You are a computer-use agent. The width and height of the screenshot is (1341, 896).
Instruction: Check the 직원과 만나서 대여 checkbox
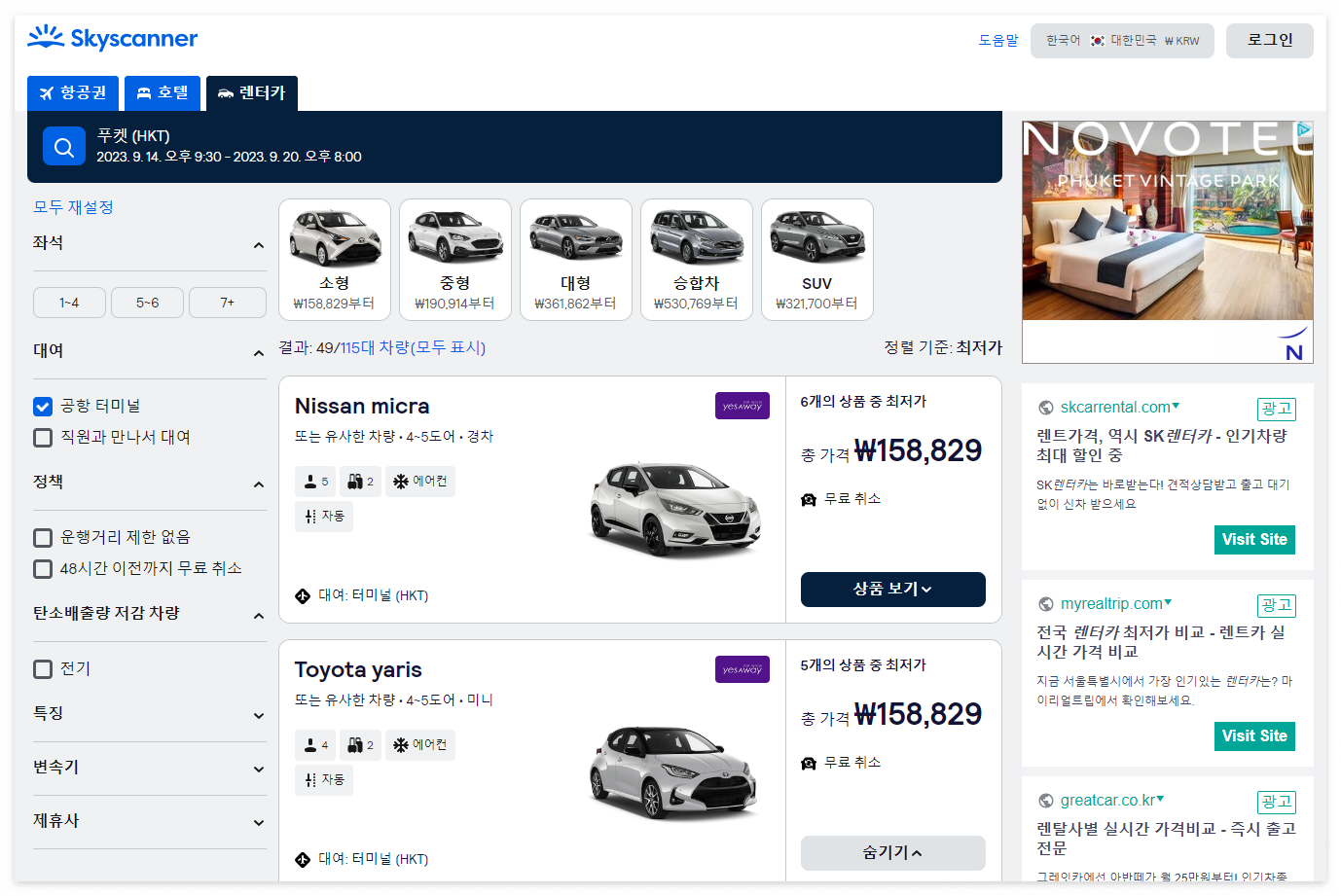point(43,437)
